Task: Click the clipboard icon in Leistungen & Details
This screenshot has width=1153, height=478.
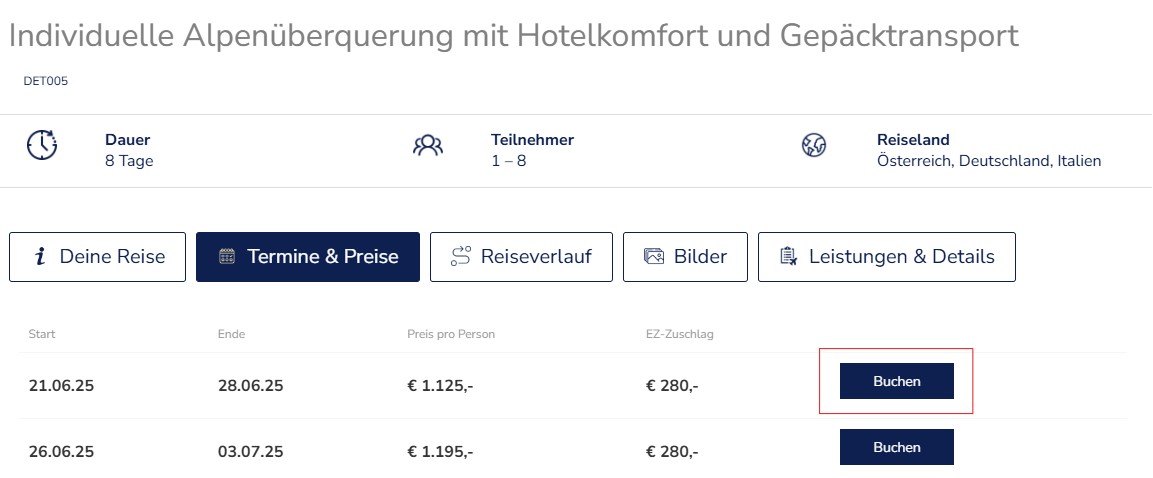Action: coord(788,257)
